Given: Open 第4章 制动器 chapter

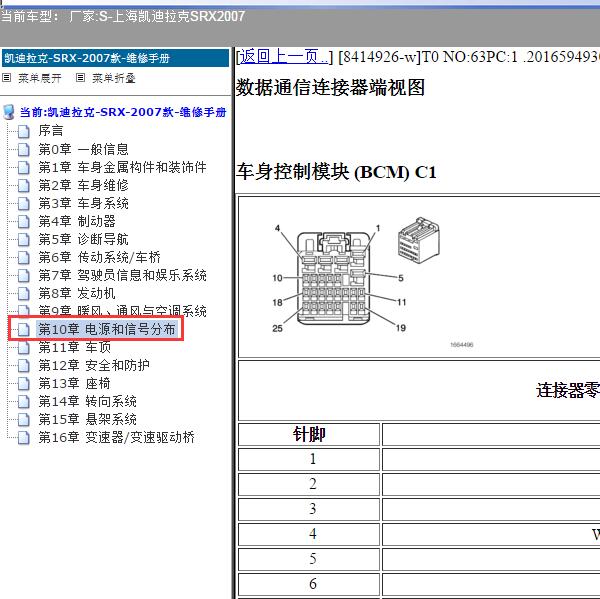Looking at the screenshot, I should point(77,221).
